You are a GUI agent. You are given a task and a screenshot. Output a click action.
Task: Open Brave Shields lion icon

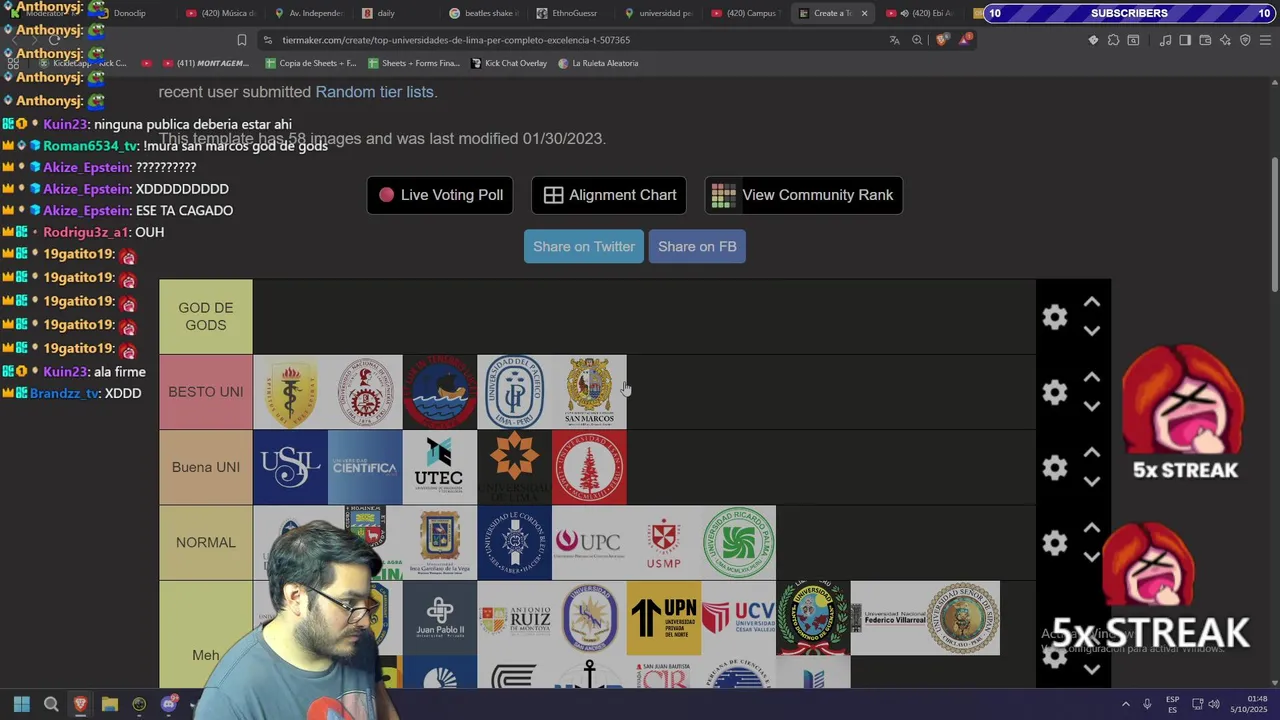942,40
